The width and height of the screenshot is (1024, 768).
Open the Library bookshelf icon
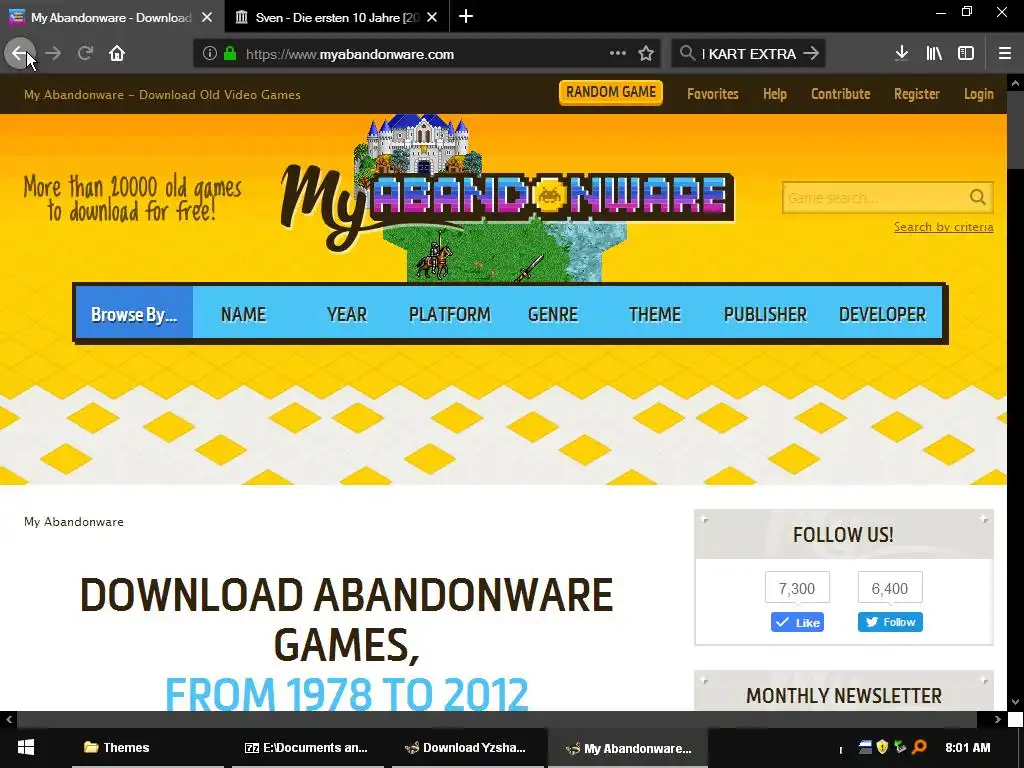(934, 54)
